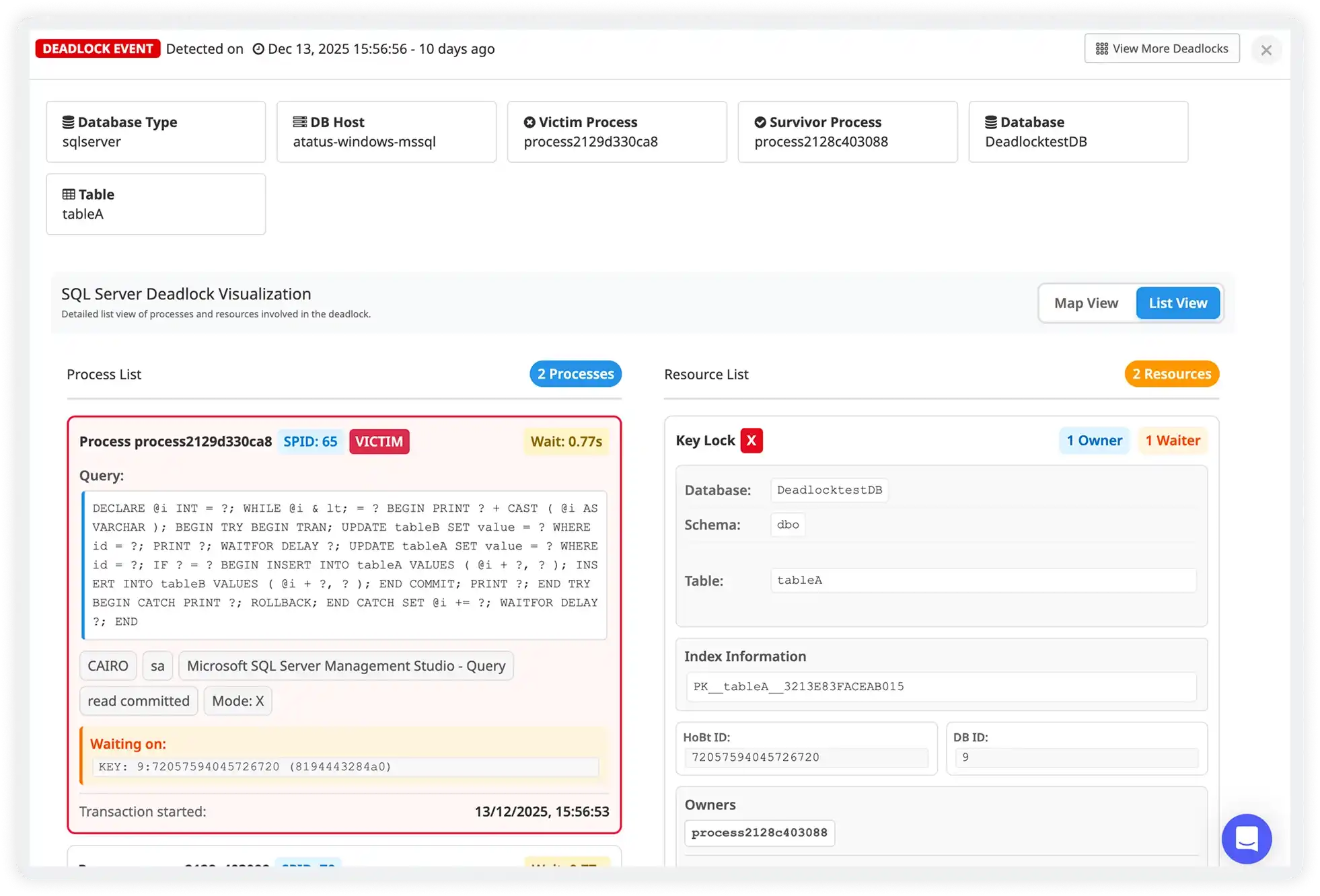Click the 1 Waiter tag
This screenshot has width=1320, height=896.
tap(1173, 441)
